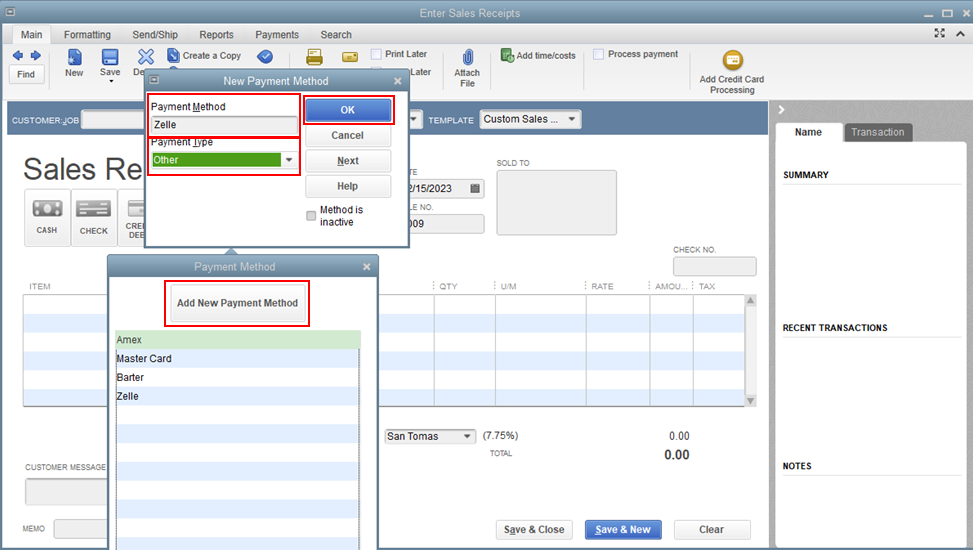Create a New sales receipt

pos(74,63)
